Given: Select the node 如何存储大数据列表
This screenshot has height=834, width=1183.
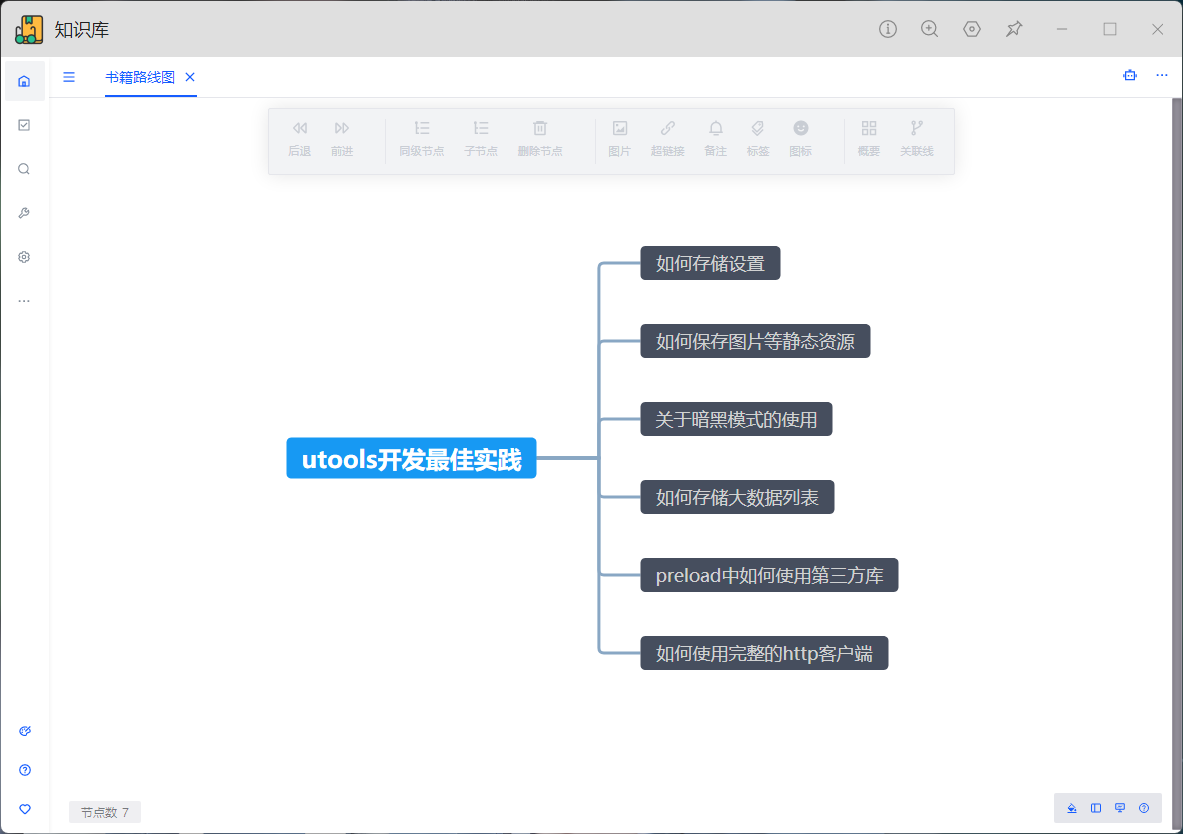Looking at the screenshot, I should coord(737,497).
